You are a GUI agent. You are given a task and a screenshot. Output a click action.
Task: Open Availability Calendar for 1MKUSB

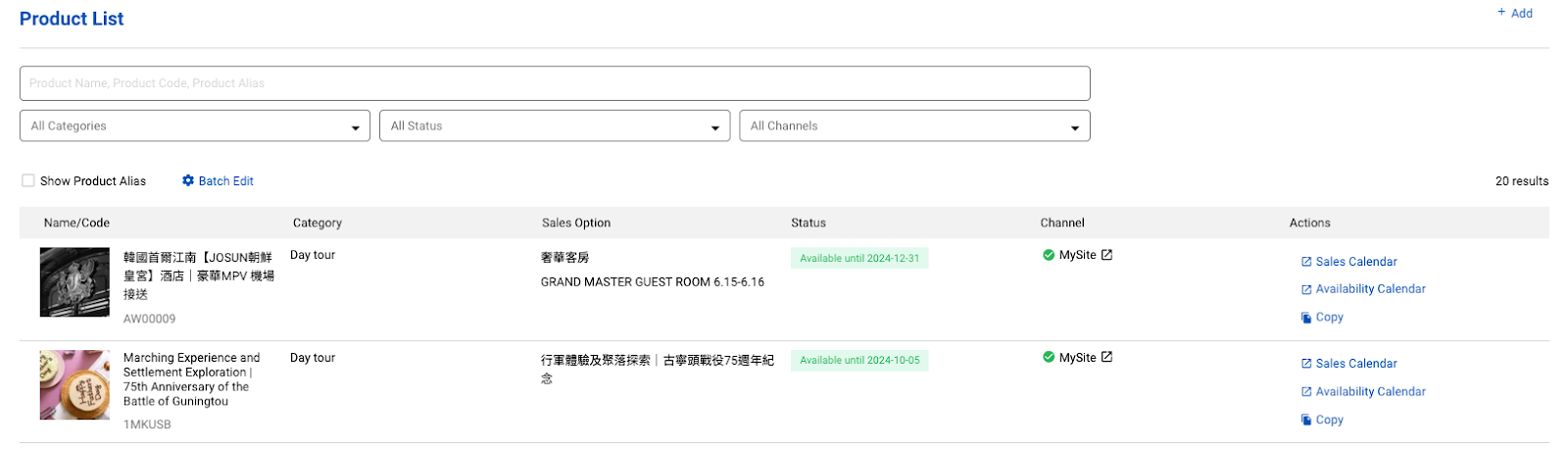click(1370, 392)
